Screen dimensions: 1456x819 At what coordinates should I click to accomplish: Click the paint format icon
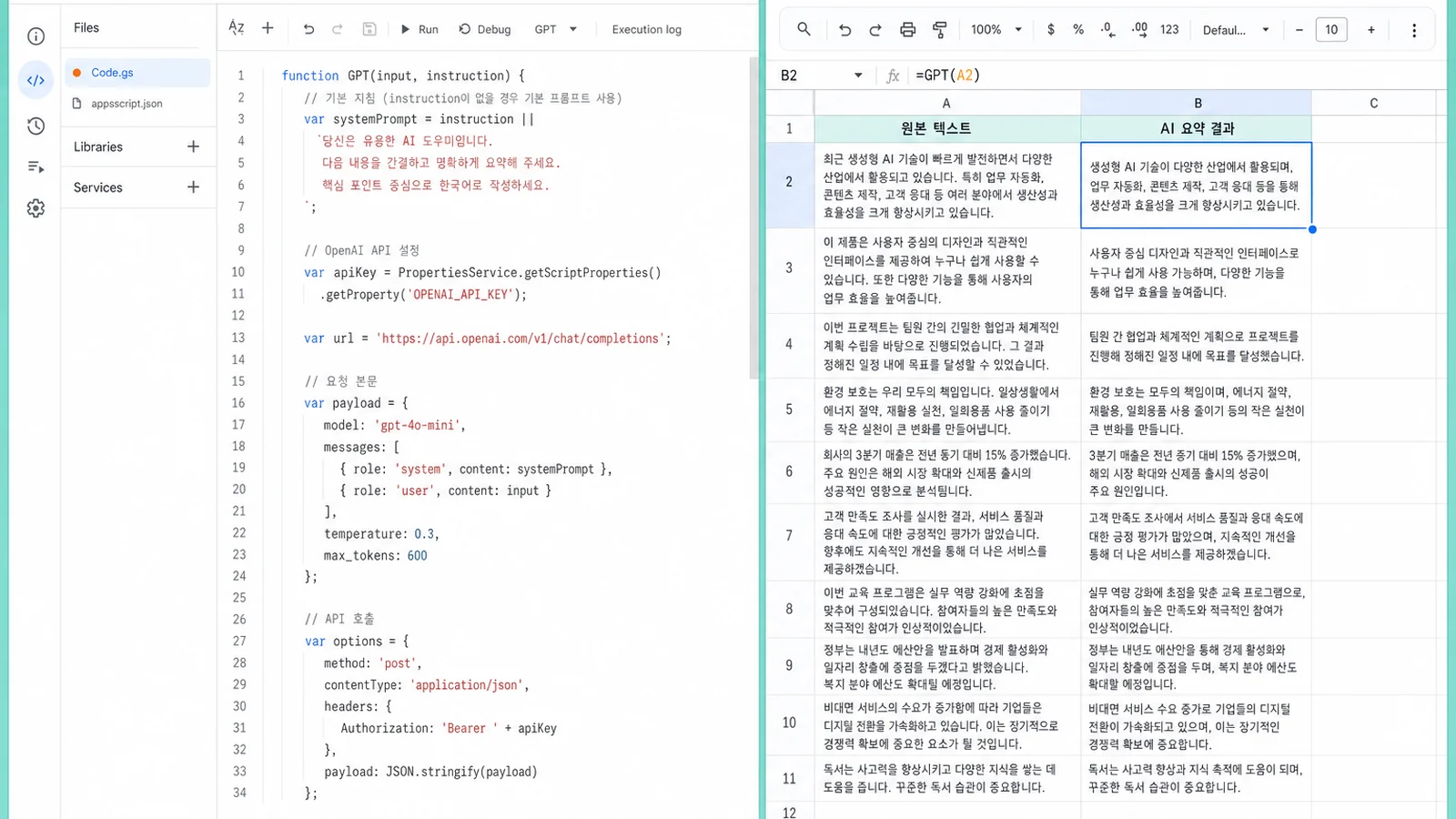939,30
